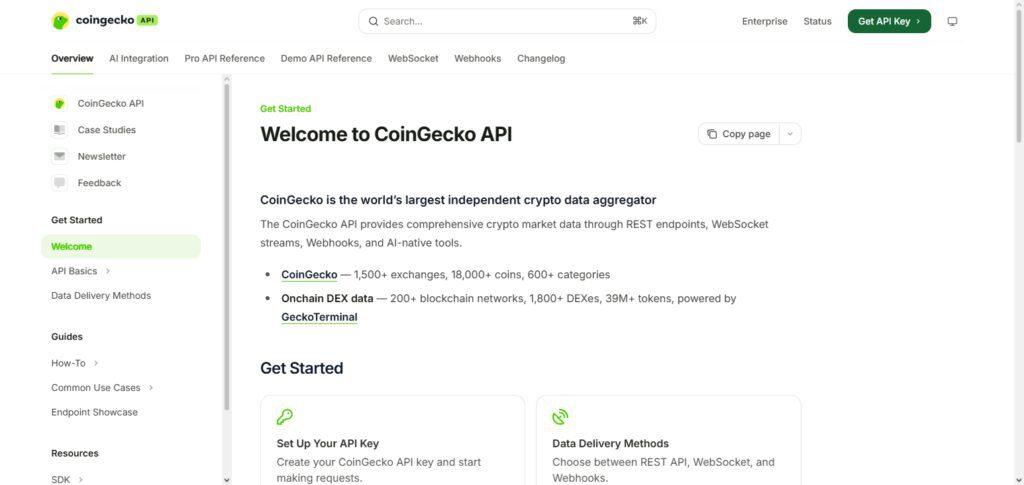The image size is (1024, 485).
Task: Click the Welcome to CoinGecko API heading
Action: point(386,134)
